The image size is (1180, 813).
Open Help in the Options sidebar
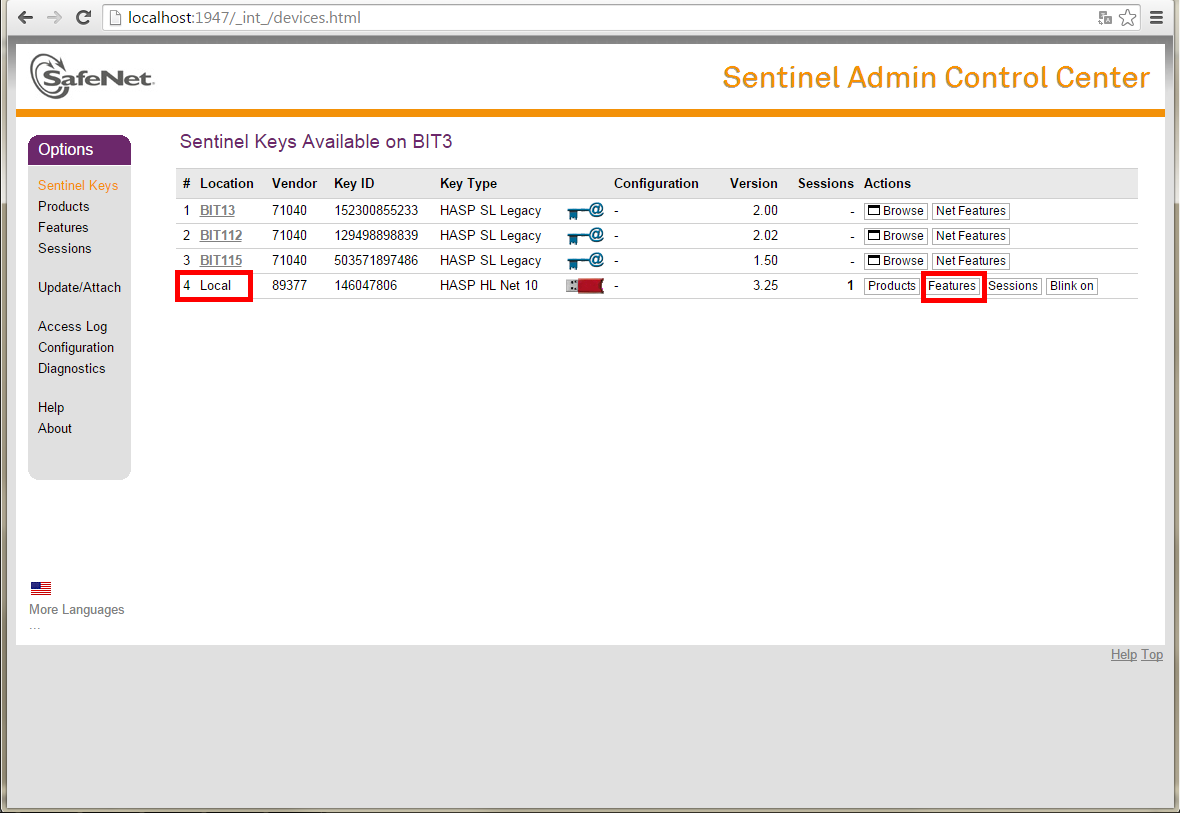click(x=51, y=407)
